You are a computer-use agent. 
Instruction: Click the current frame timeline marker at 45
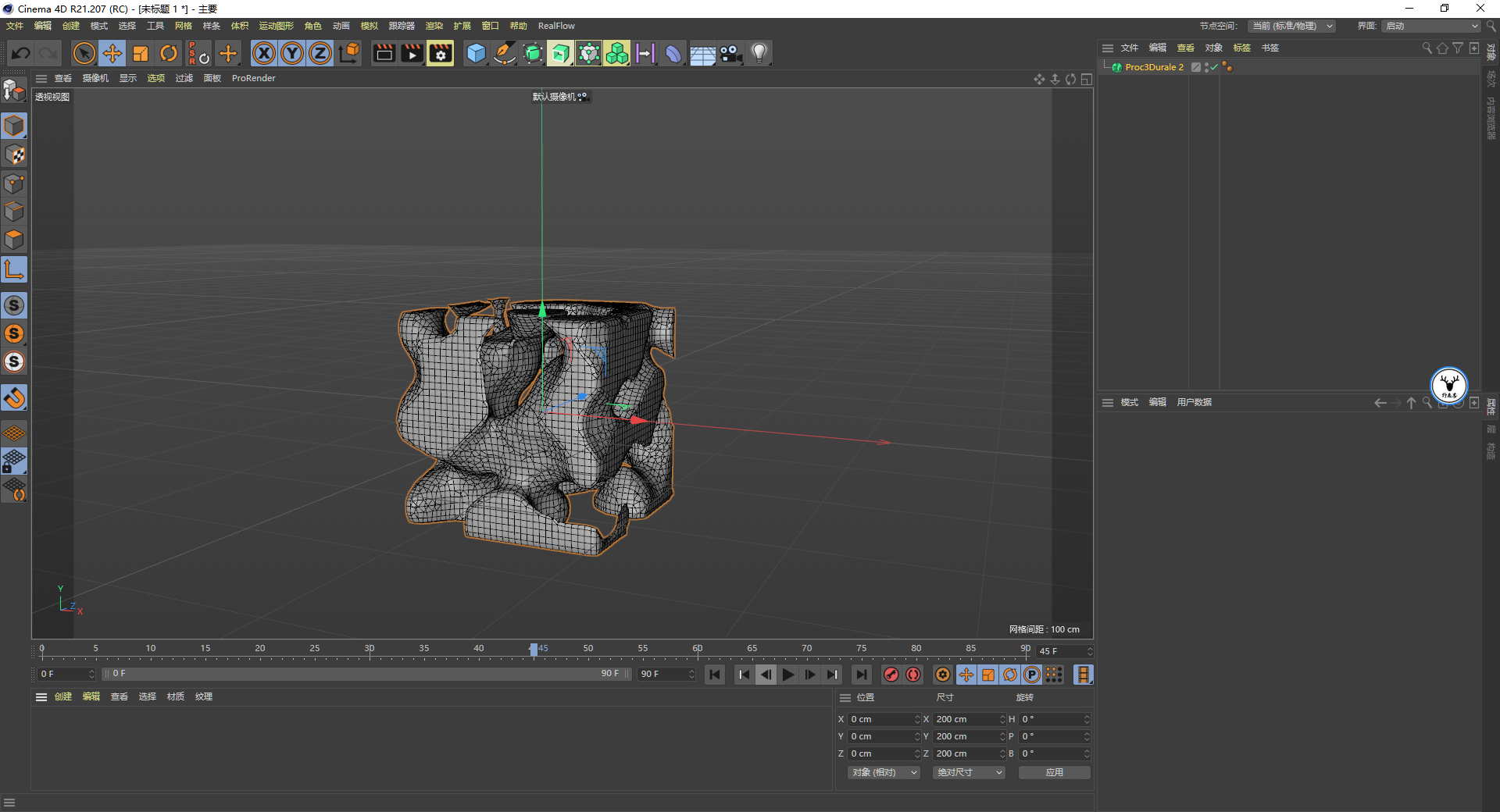pos(534,650)
